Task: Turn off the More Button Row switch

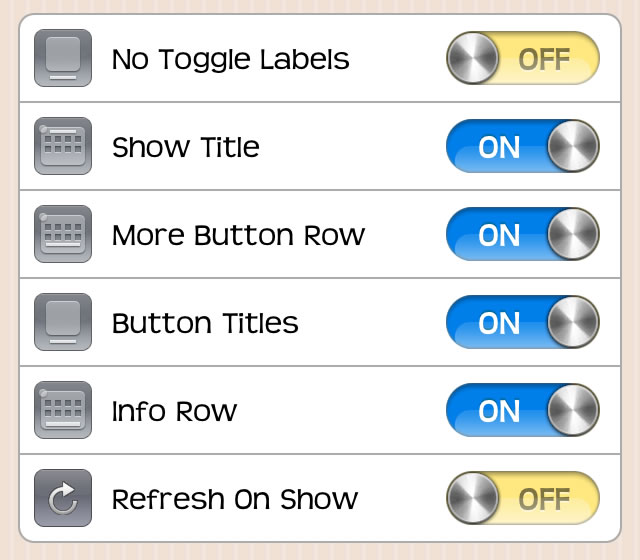Action: [x=522, y=234]
